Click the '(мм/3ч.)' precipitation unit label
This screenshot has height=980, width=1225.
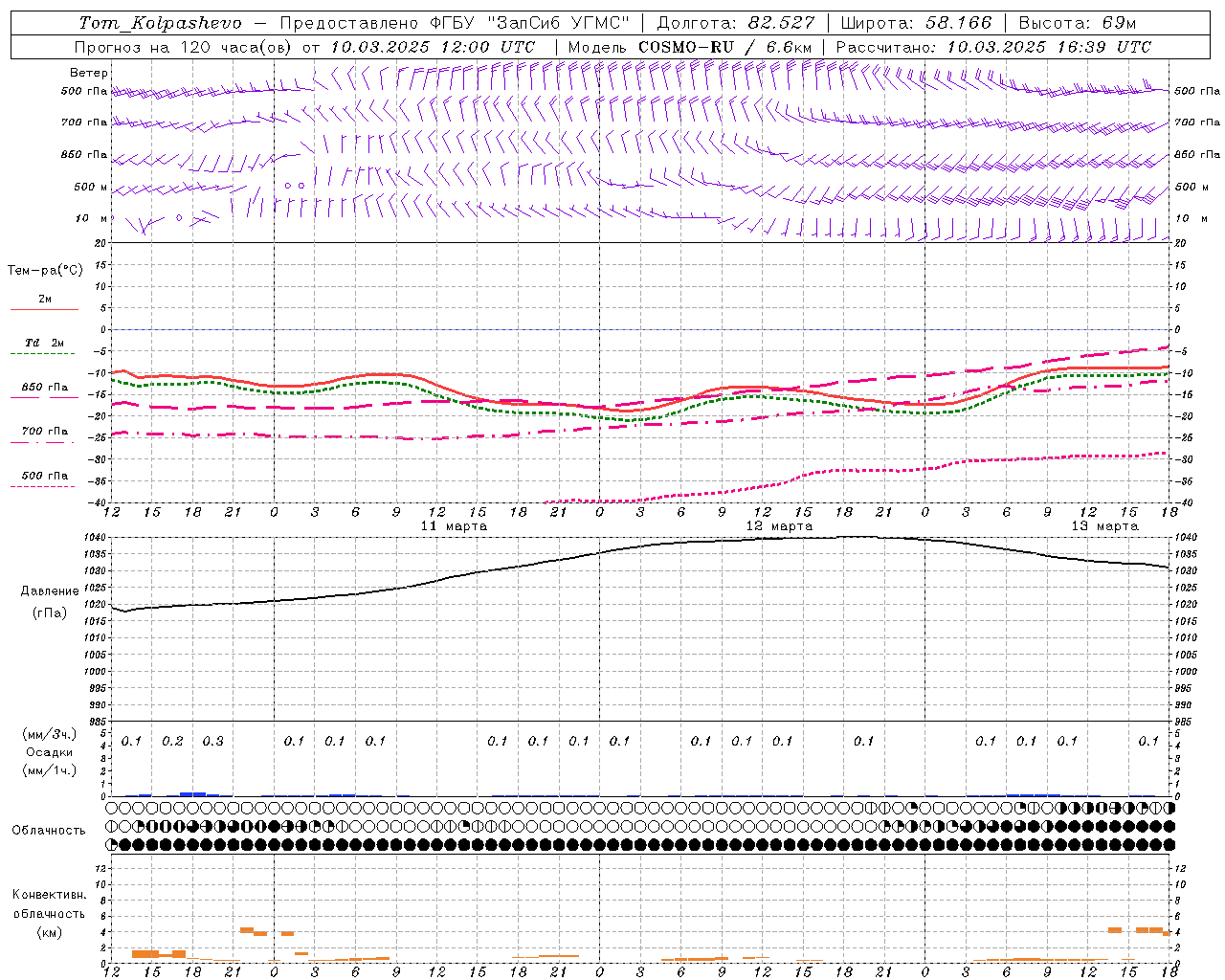pos(50,734)
